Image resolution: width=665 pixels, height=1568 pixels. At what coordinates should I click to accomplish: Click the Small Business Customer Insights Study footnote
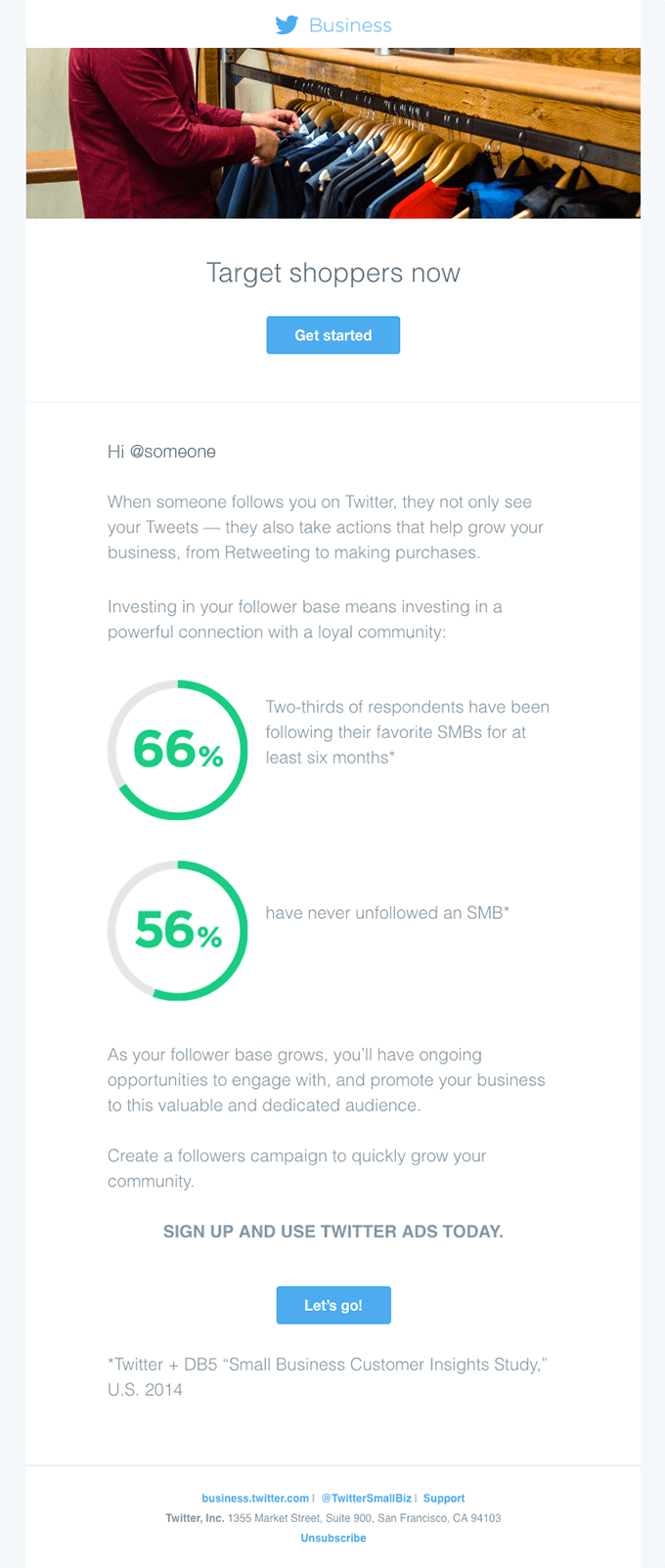(x=328, y=1376)
